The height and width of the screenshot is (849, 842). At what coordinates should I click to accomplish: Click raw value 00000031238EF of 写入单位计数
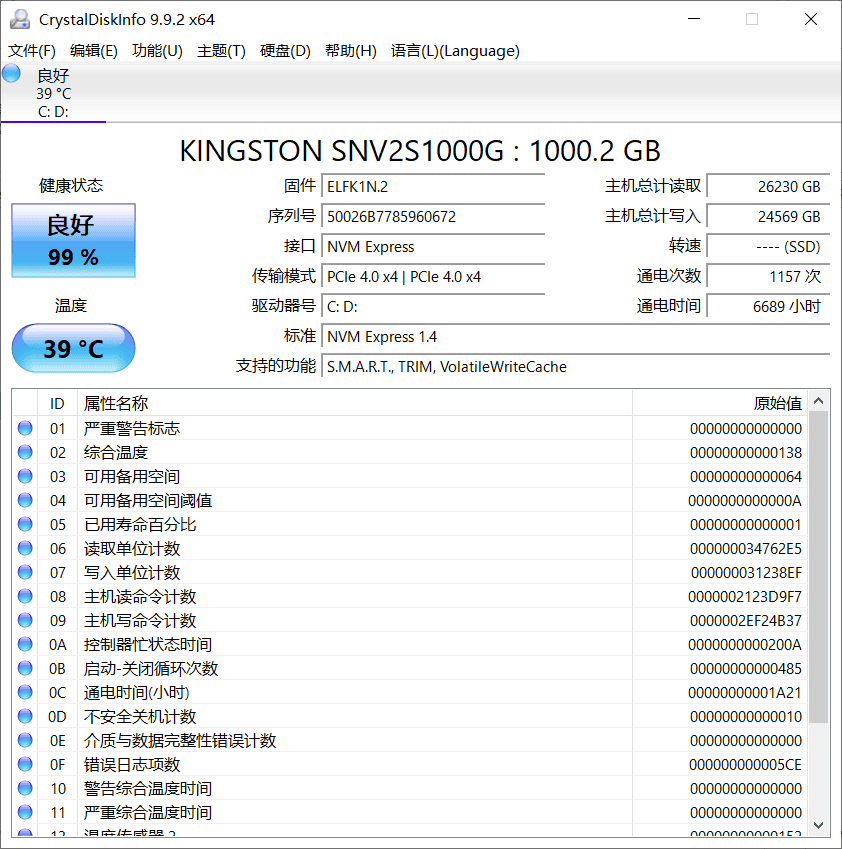point(746,573)
